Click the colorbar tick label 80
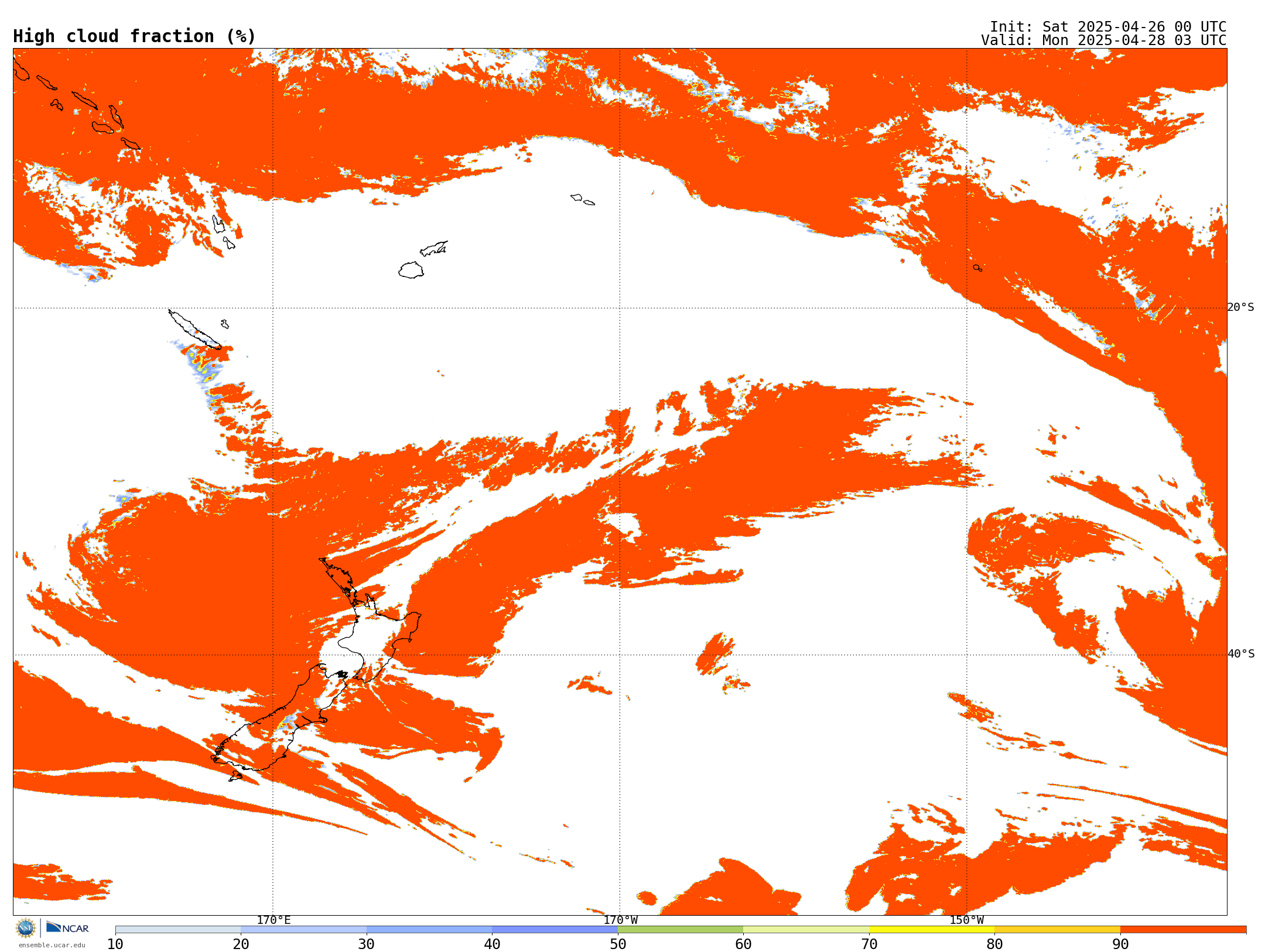The height and width of the screenshot is (952, 1265). coord(994,944)
